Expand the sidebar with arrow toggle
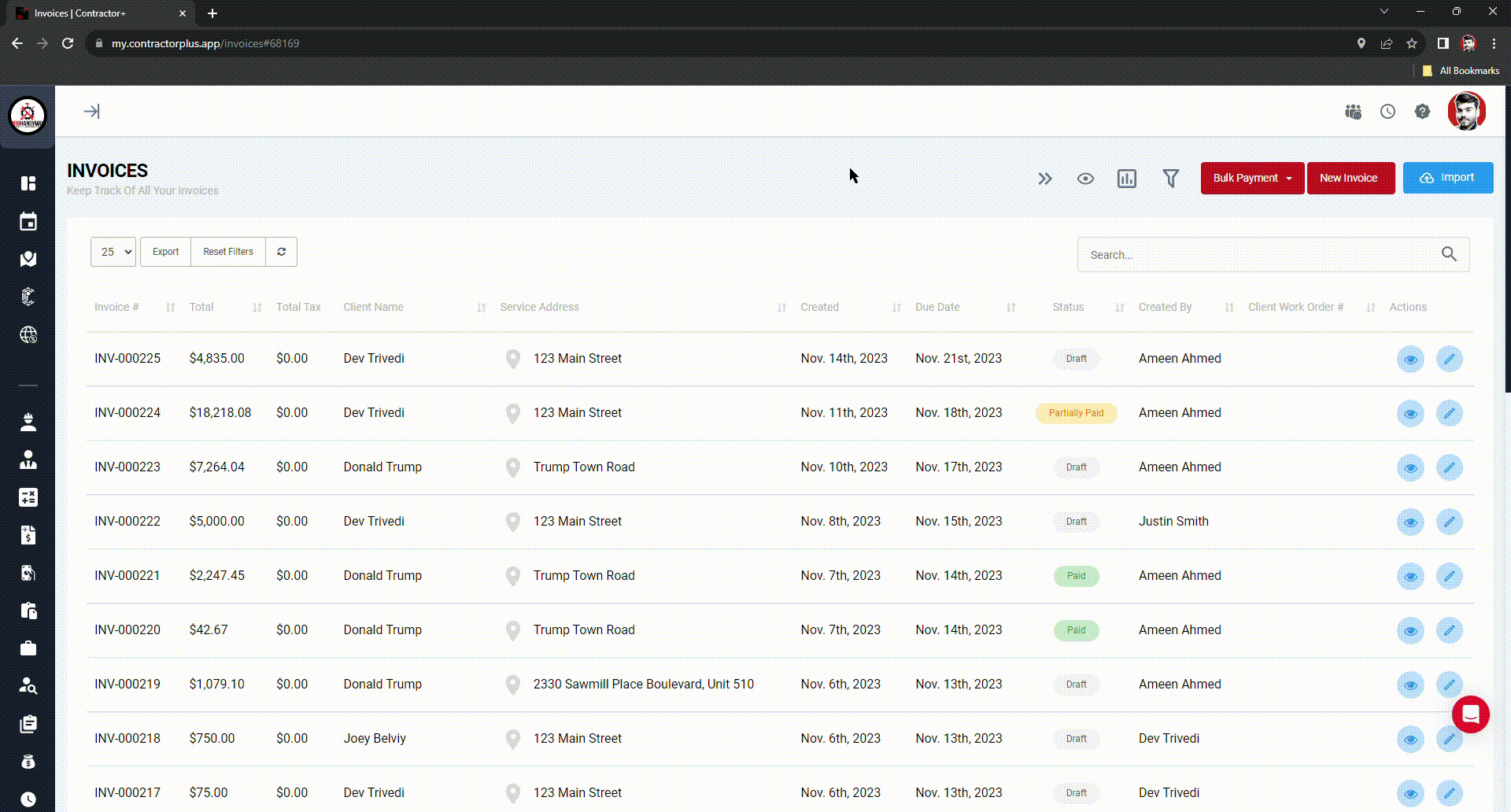1511x812 pixels. 92,112
